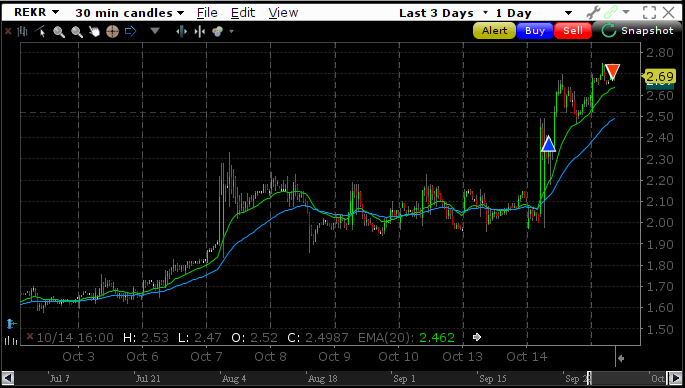Select the hand pan tool
The height and width of the screenshot is (388, 685).
click(94, 31)
